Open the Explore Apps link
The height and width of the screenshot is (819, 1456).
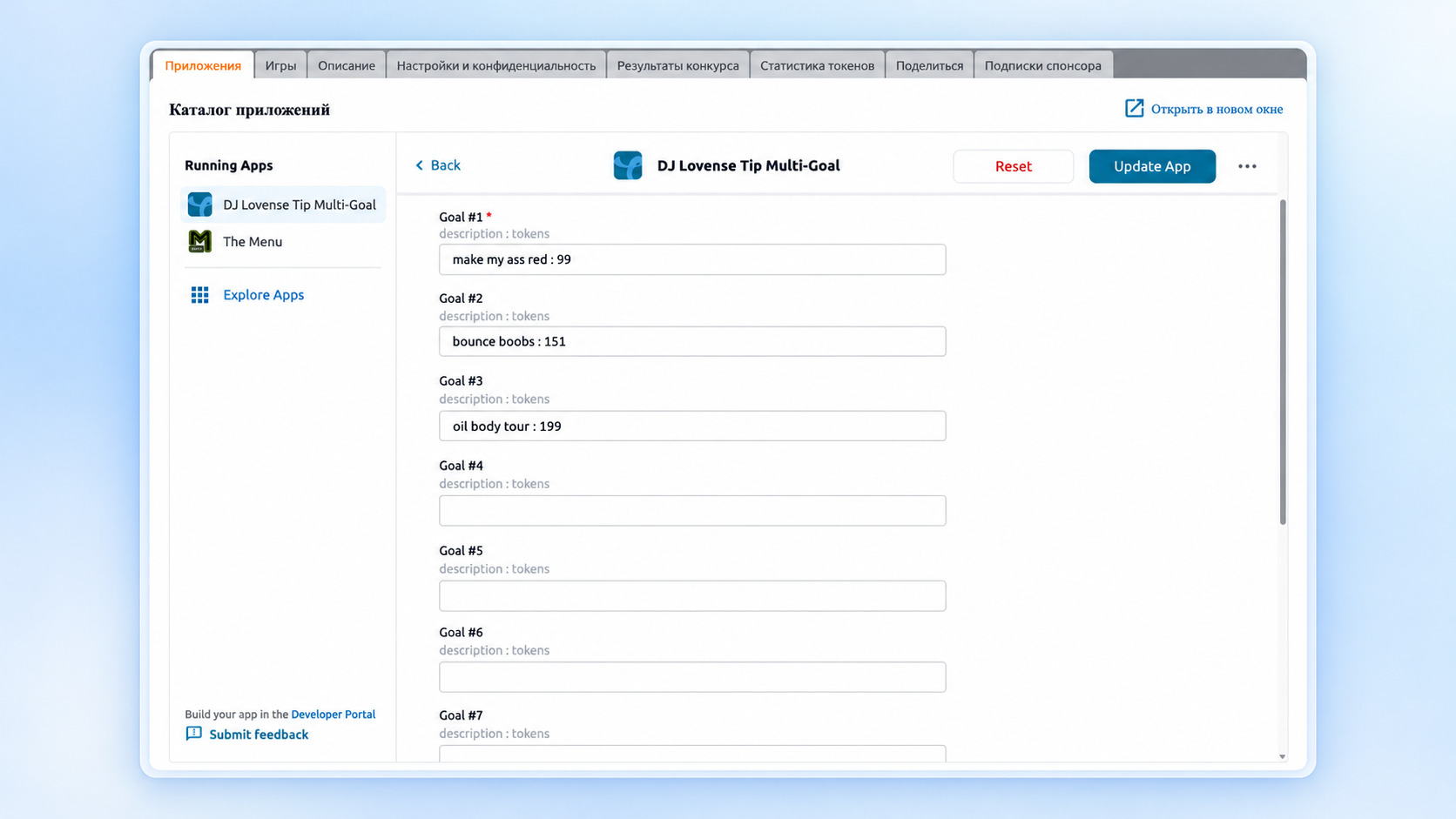coord(263,295)
